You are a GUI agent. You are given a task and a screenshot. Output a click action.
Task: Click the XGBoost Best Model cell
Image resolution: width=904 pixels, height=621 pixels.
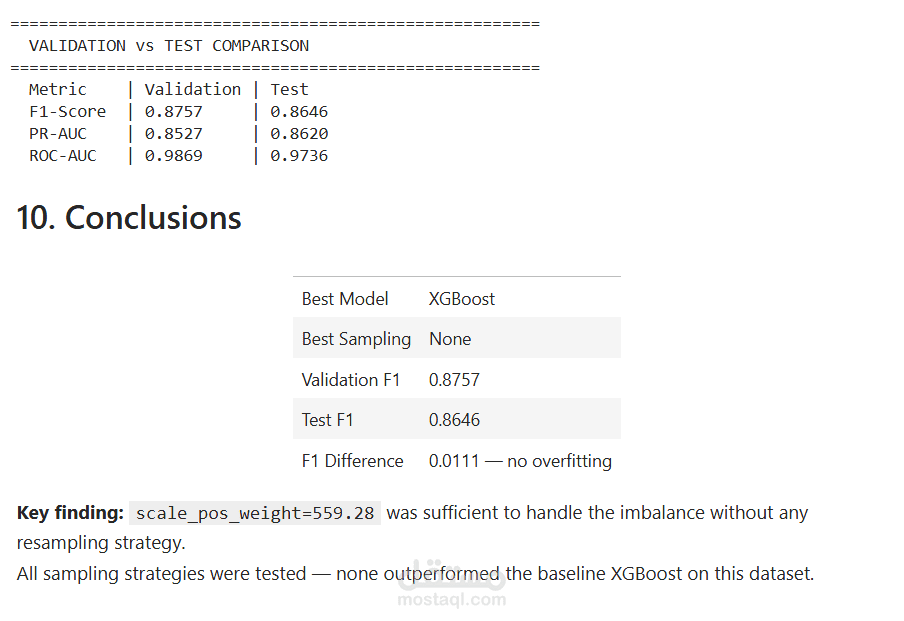(x=462, y=299)
